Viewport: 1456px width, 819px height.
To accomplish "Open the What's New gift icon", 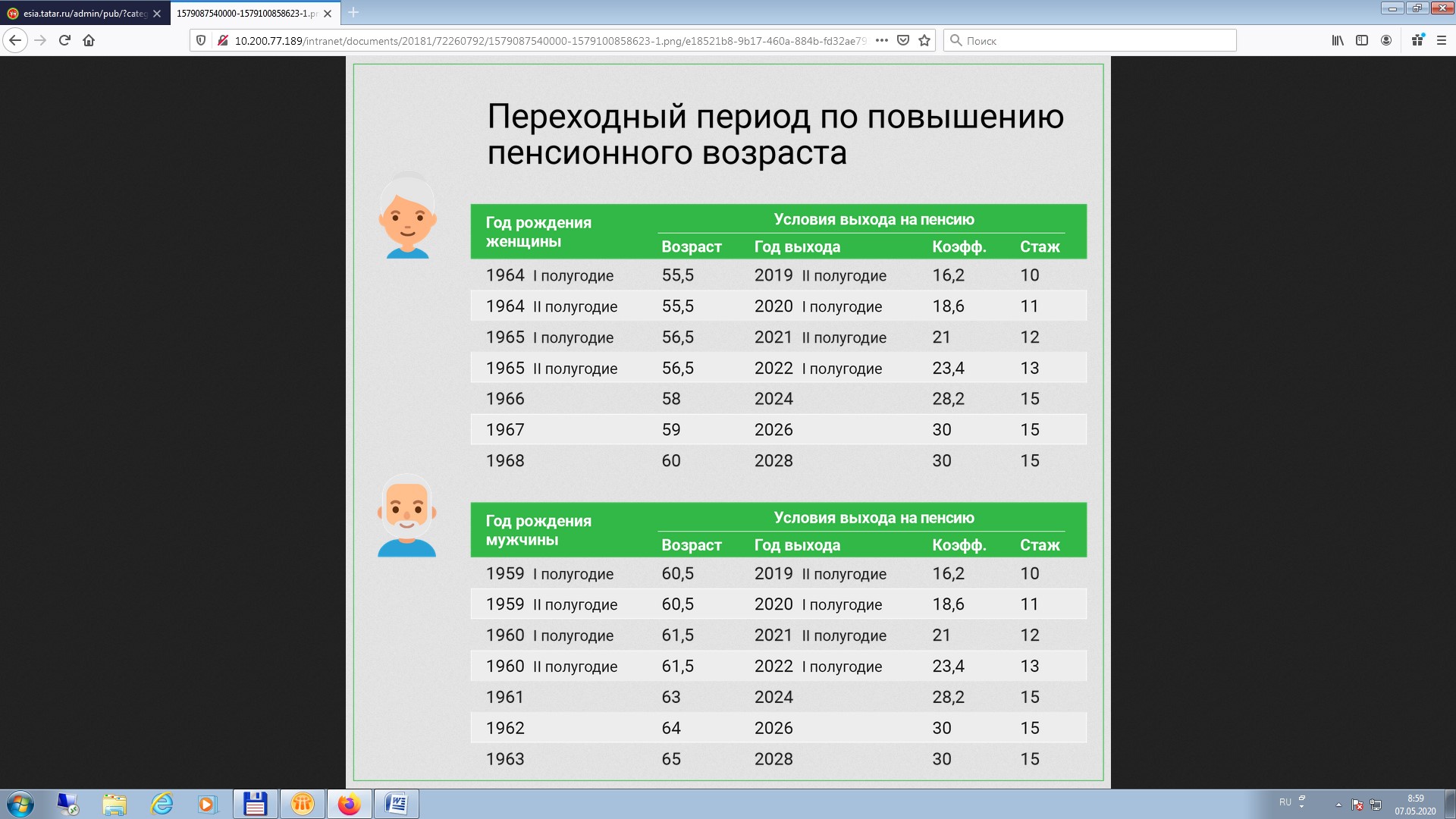I will tap(1417, 40).
